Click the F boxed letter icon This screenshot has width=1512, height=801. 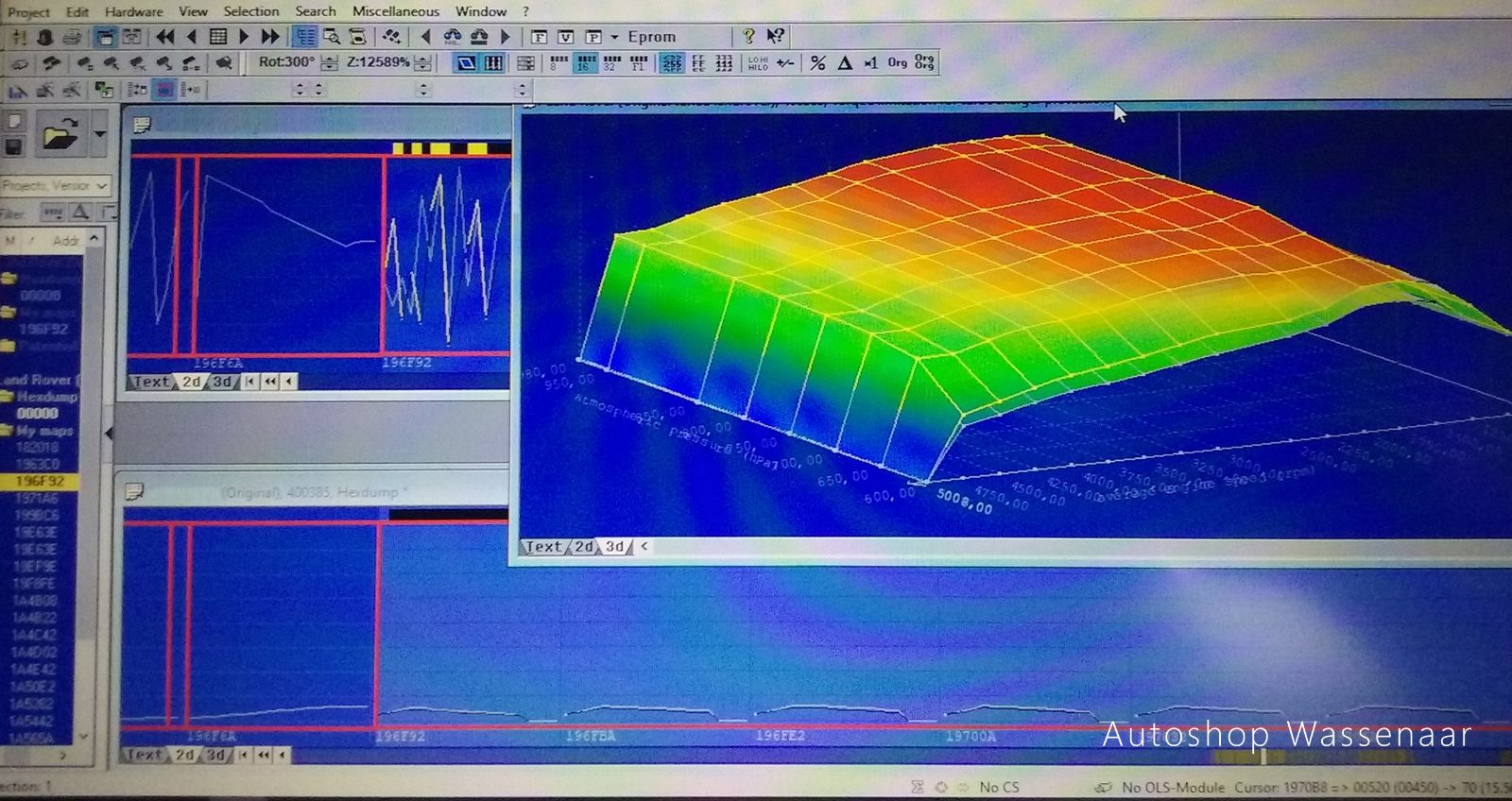[x=540, y=37]
